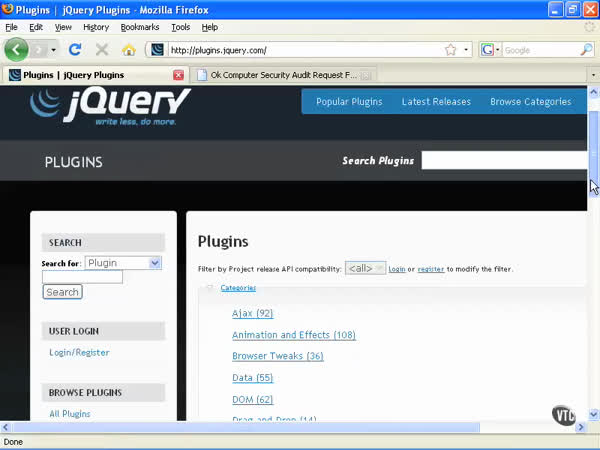Open the Animation and Effects category link

293,335
